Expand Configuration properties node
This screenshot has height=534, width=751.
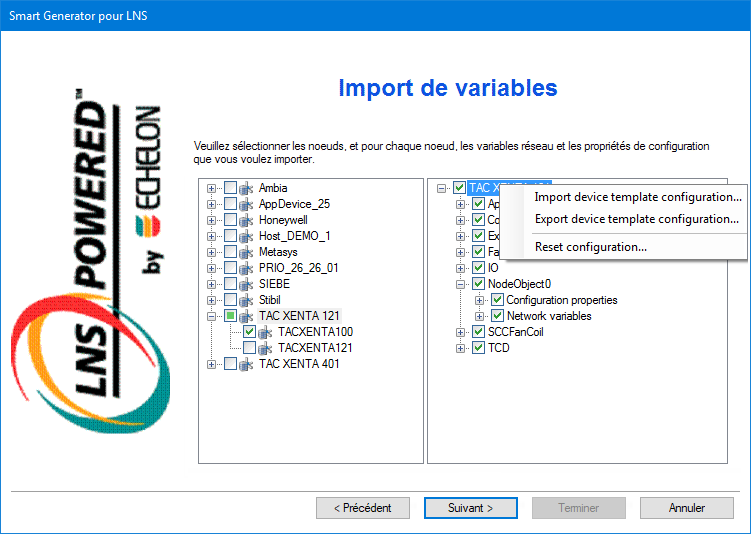click(479, 301)
